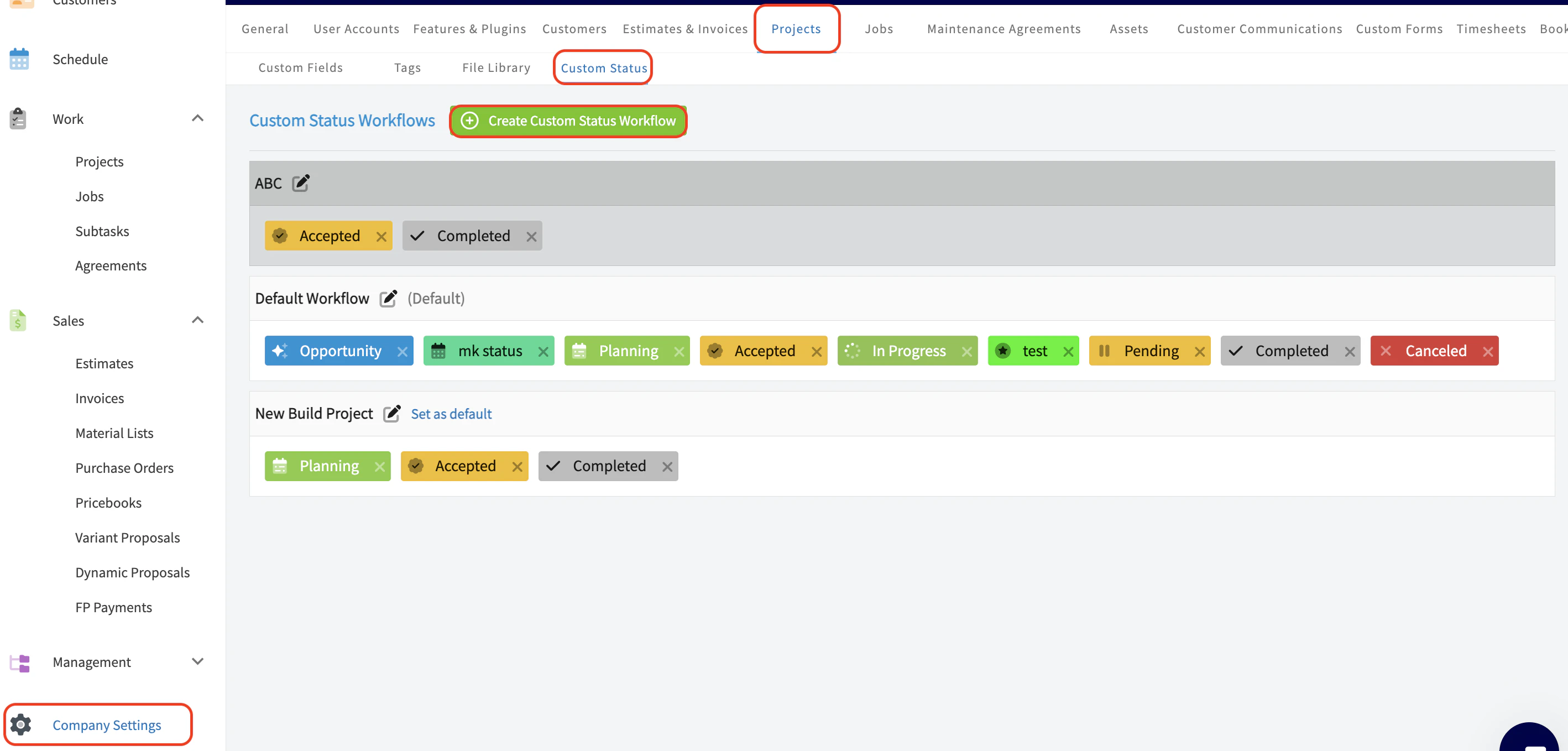Expand the Management section chevron

coord(197,661)
